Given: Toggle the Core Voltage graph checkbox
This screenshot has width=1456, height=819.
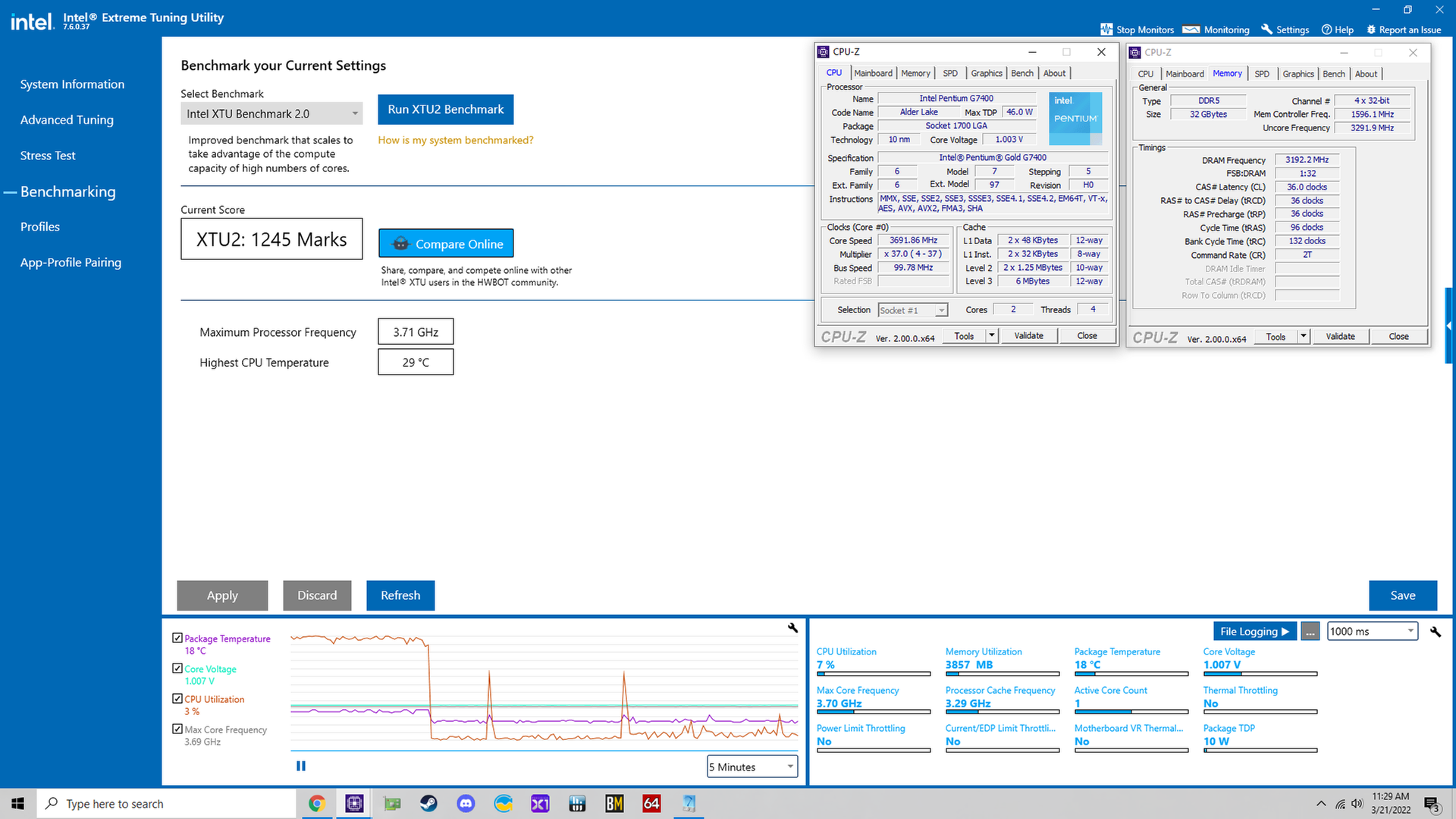Looking at the screenshot, I should [x=177, y=669].
